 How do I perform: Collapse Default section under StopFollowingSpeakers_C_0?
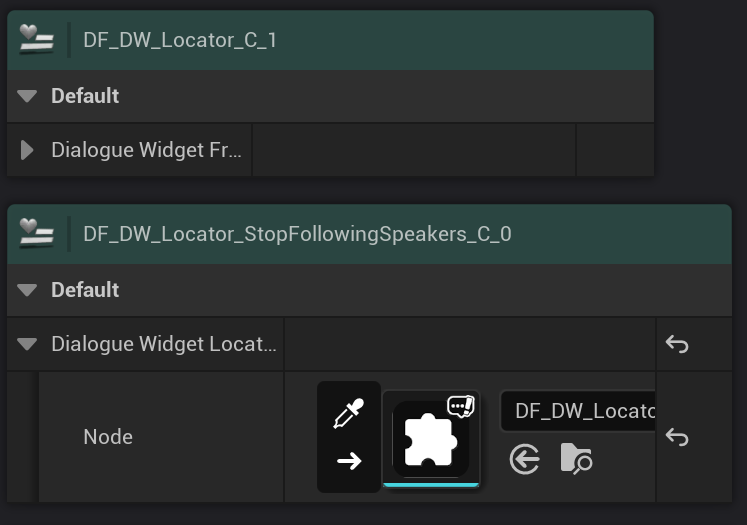pos(27,290)
